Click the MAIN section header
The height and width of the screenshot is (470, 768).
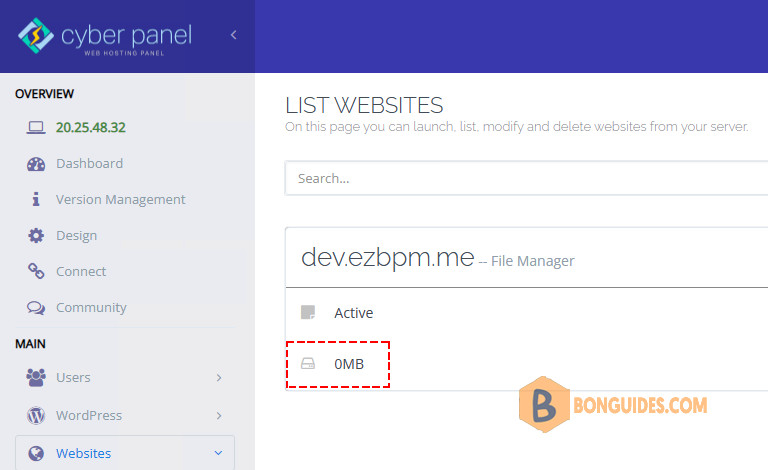(x=30, y=344)
